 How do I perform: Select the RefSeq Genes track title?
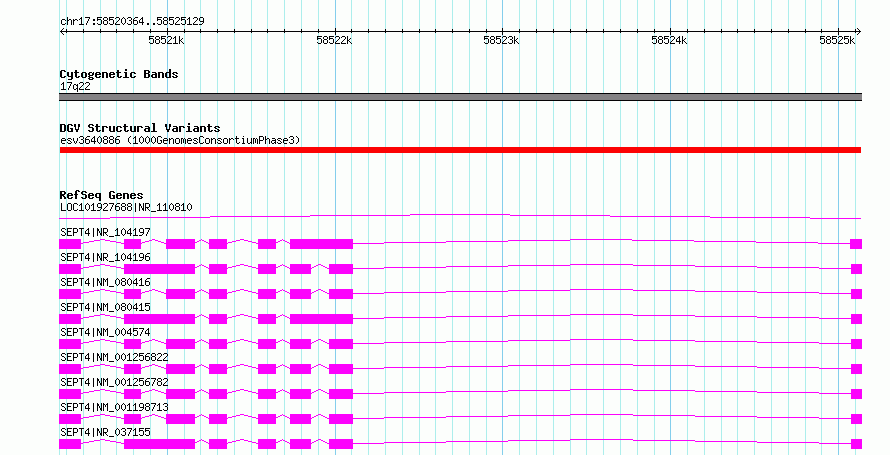click(101, 195)
